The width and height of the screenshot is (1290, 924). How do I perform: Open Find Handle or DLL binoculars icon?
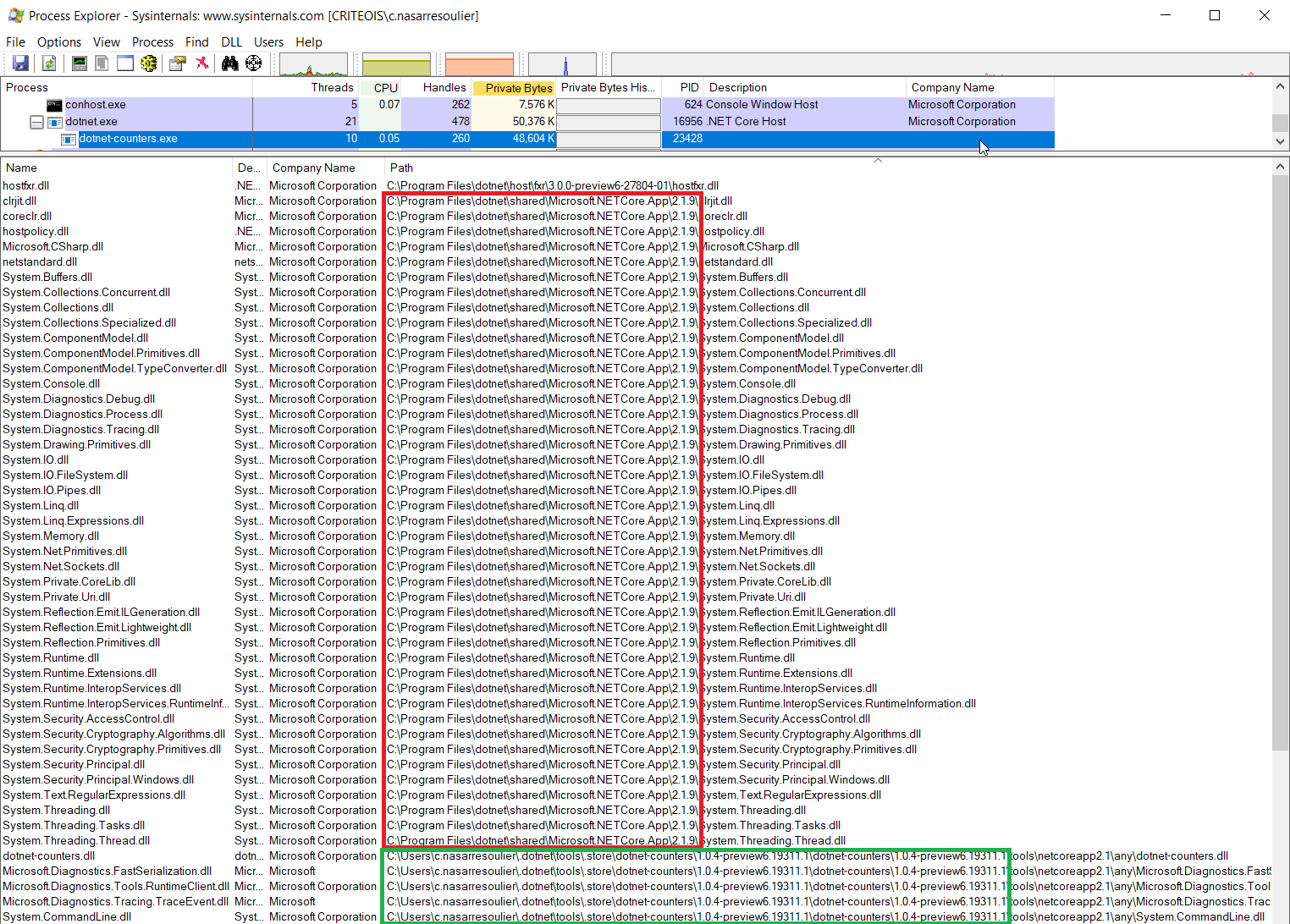click(229, 63)
